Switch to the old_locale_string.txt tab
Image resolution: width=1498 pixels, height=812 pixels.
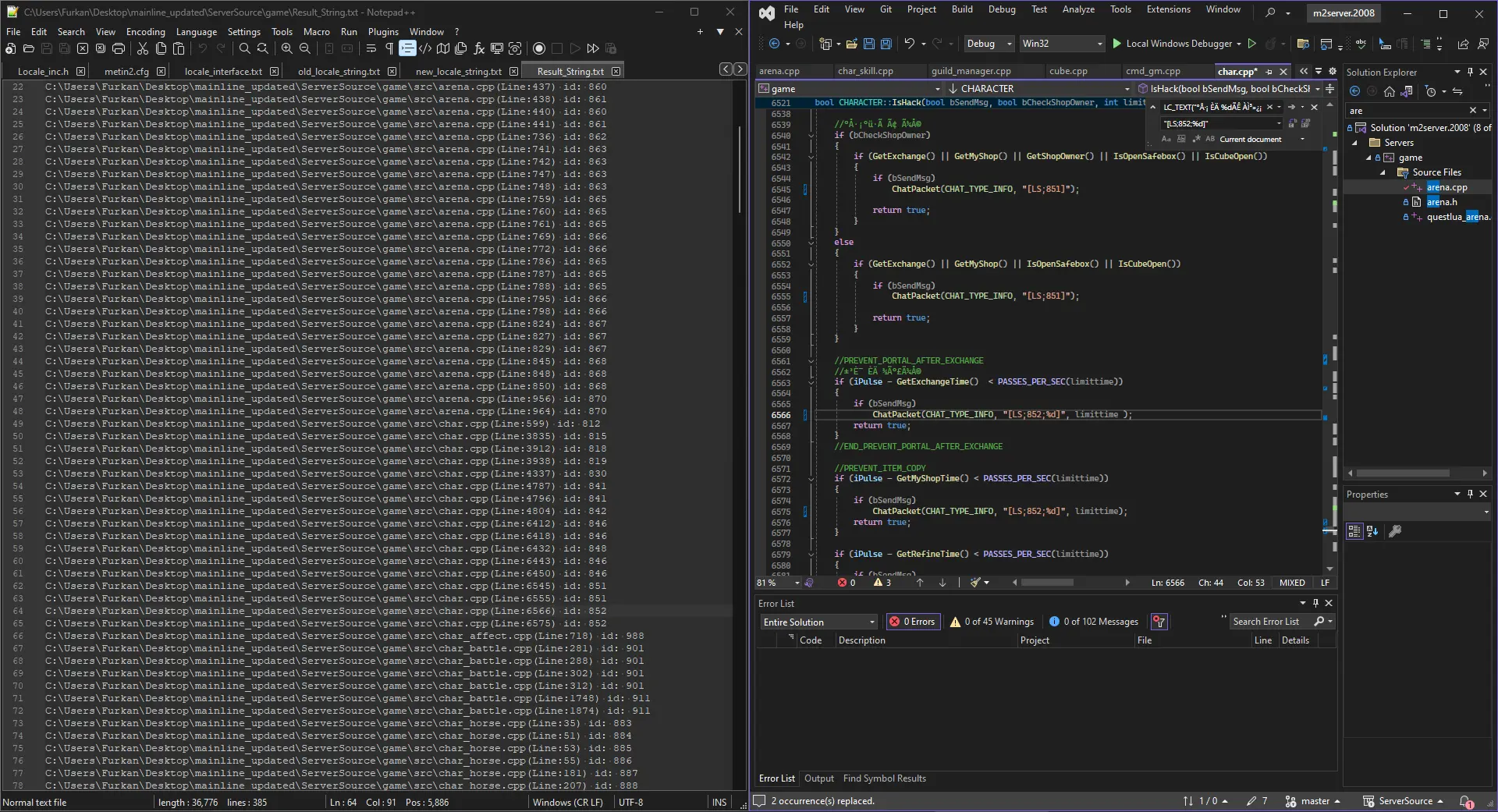(x=339, y=71)
